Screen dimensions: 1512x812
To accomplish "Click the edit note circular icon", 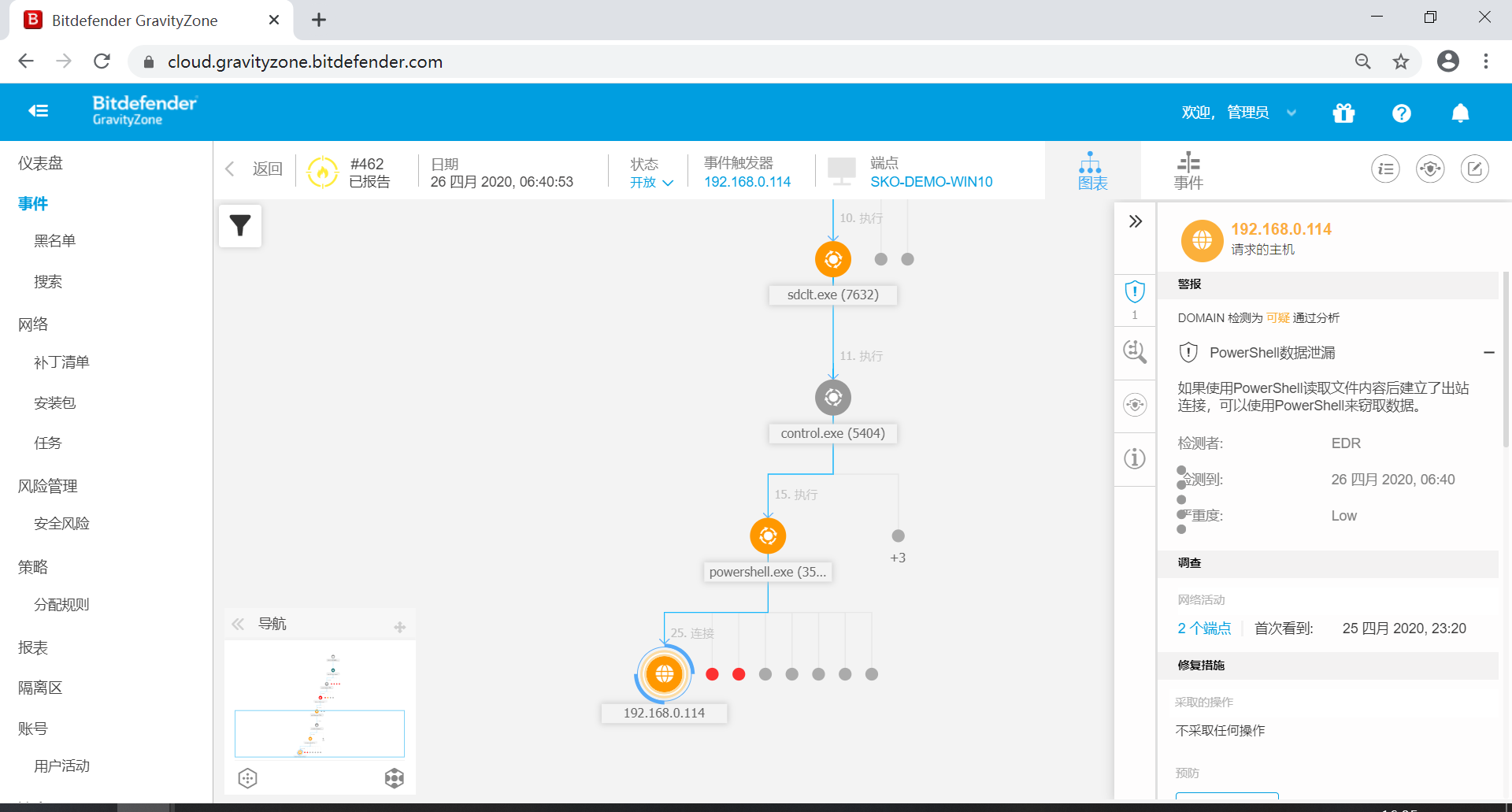I will tap(1475, 169).
